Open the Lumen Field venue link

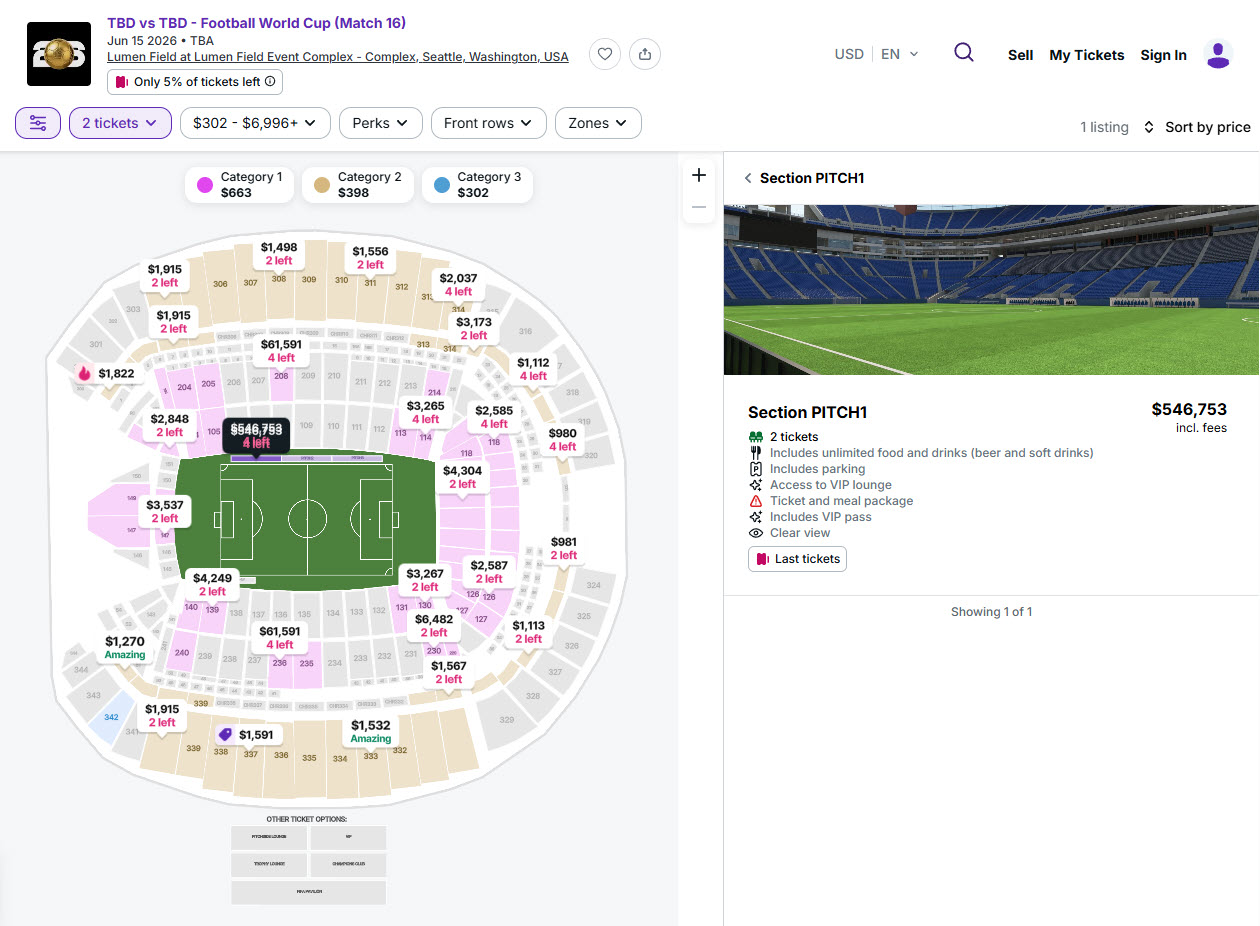coord(337,57)
